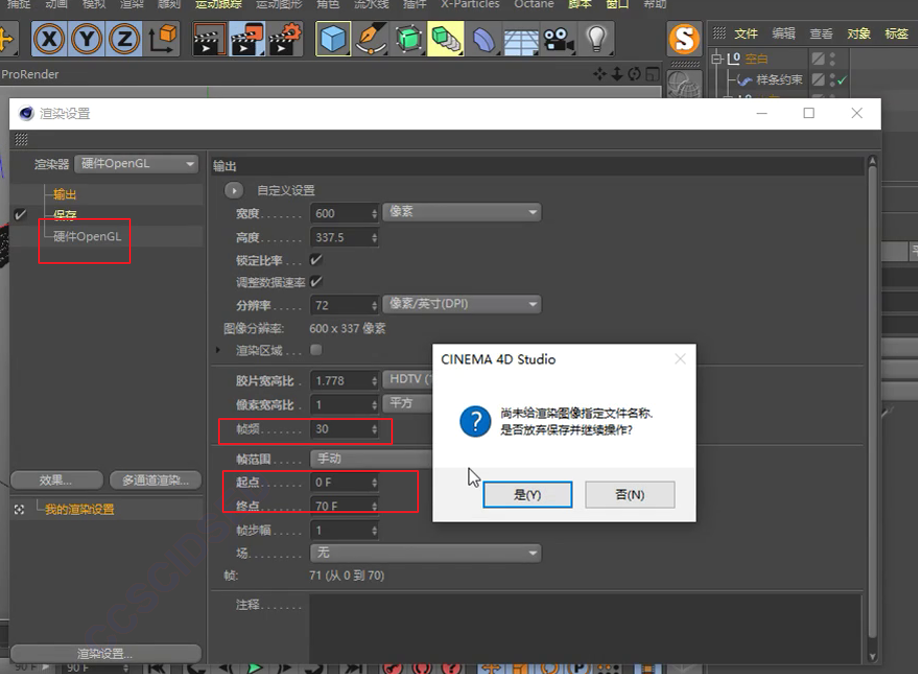The image size is (918, 674).
Task: Toggle the Z axis lock icon
Action: point(124,39)
